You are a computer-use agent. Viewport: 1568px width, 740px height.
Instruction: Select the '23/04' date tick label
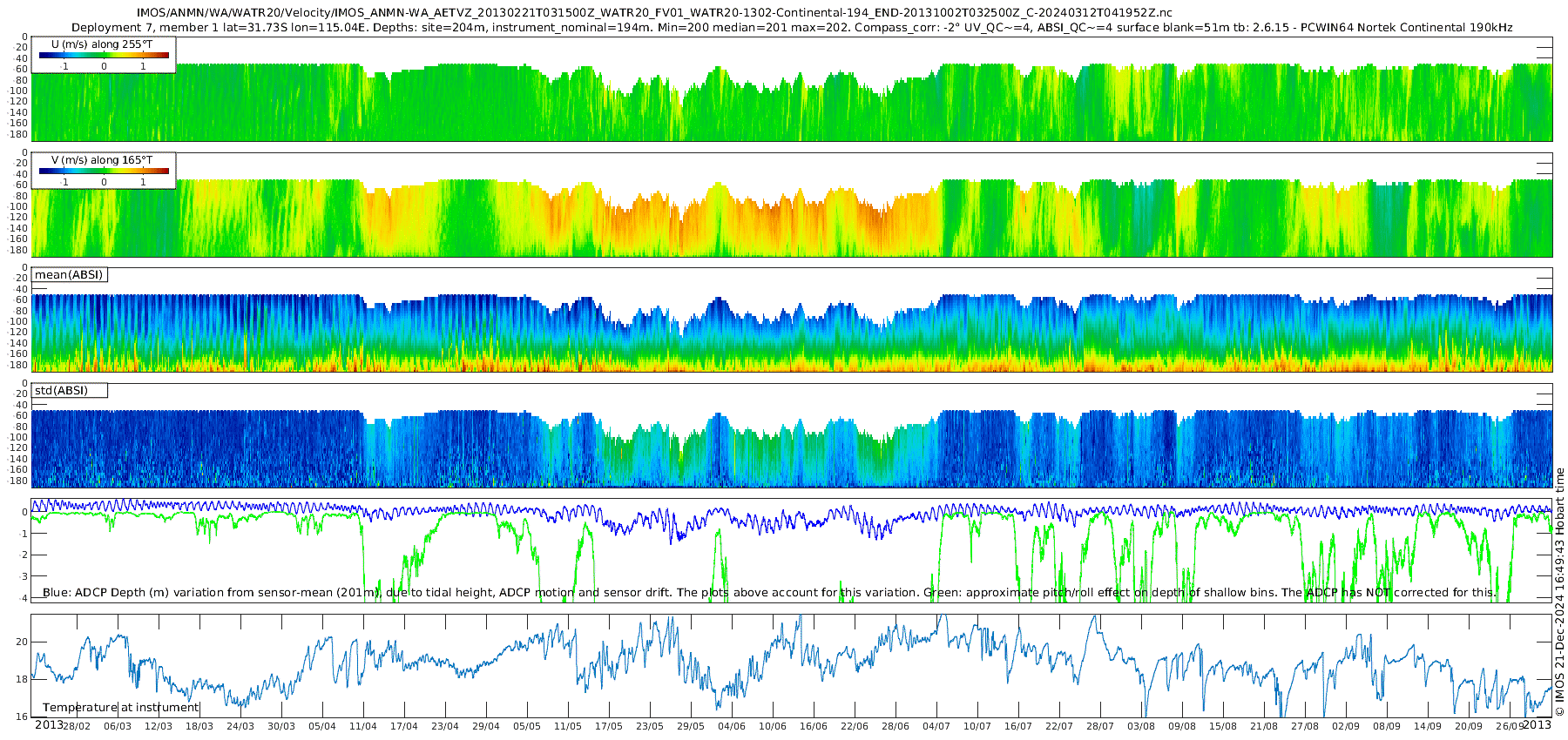445,726
